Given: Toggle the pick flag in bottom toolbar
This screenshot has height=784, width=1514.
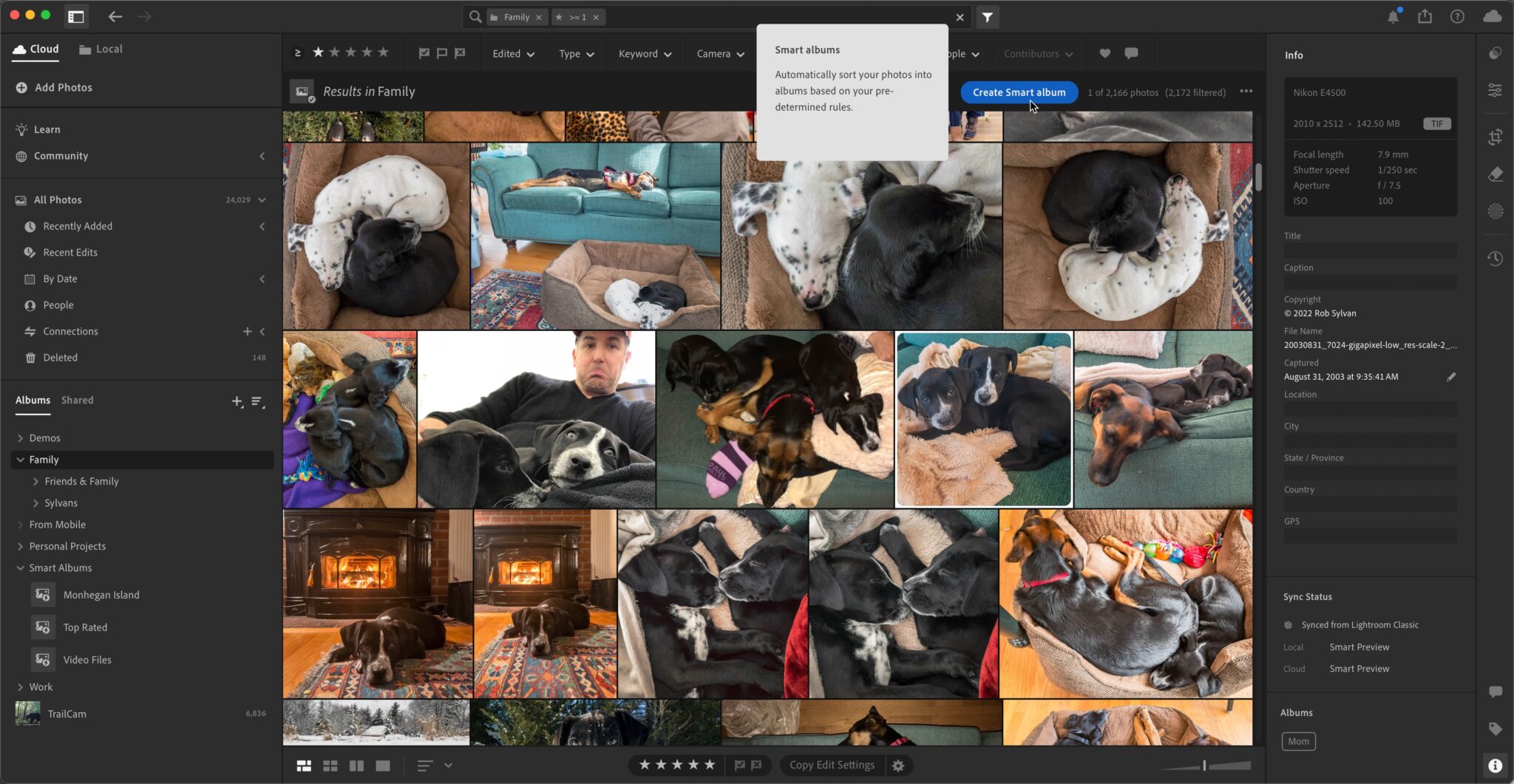Looking at the screenshot, I should 740,765.
